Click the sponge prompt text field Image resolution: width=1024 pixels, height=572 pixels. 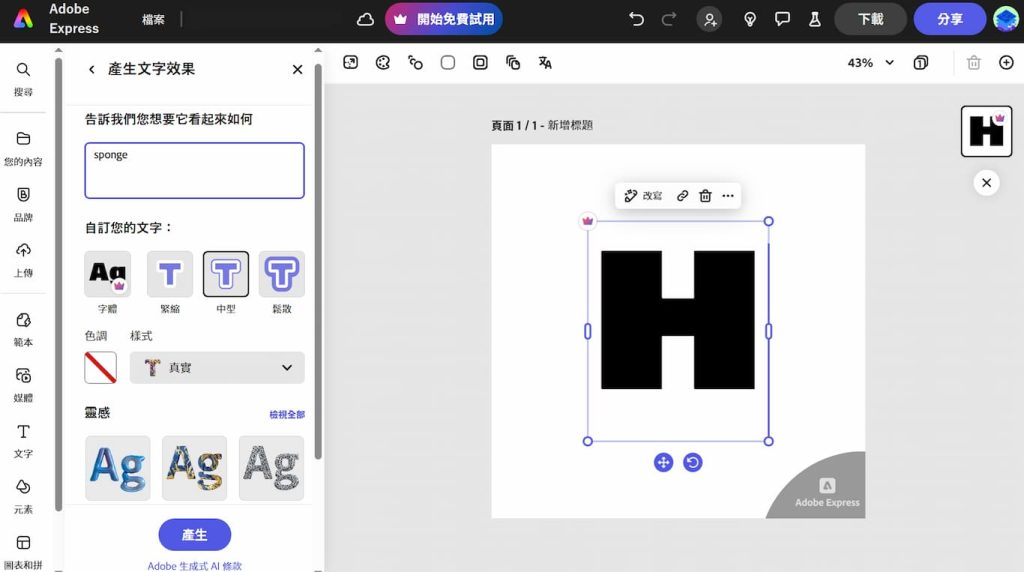(x=194, y=170)
